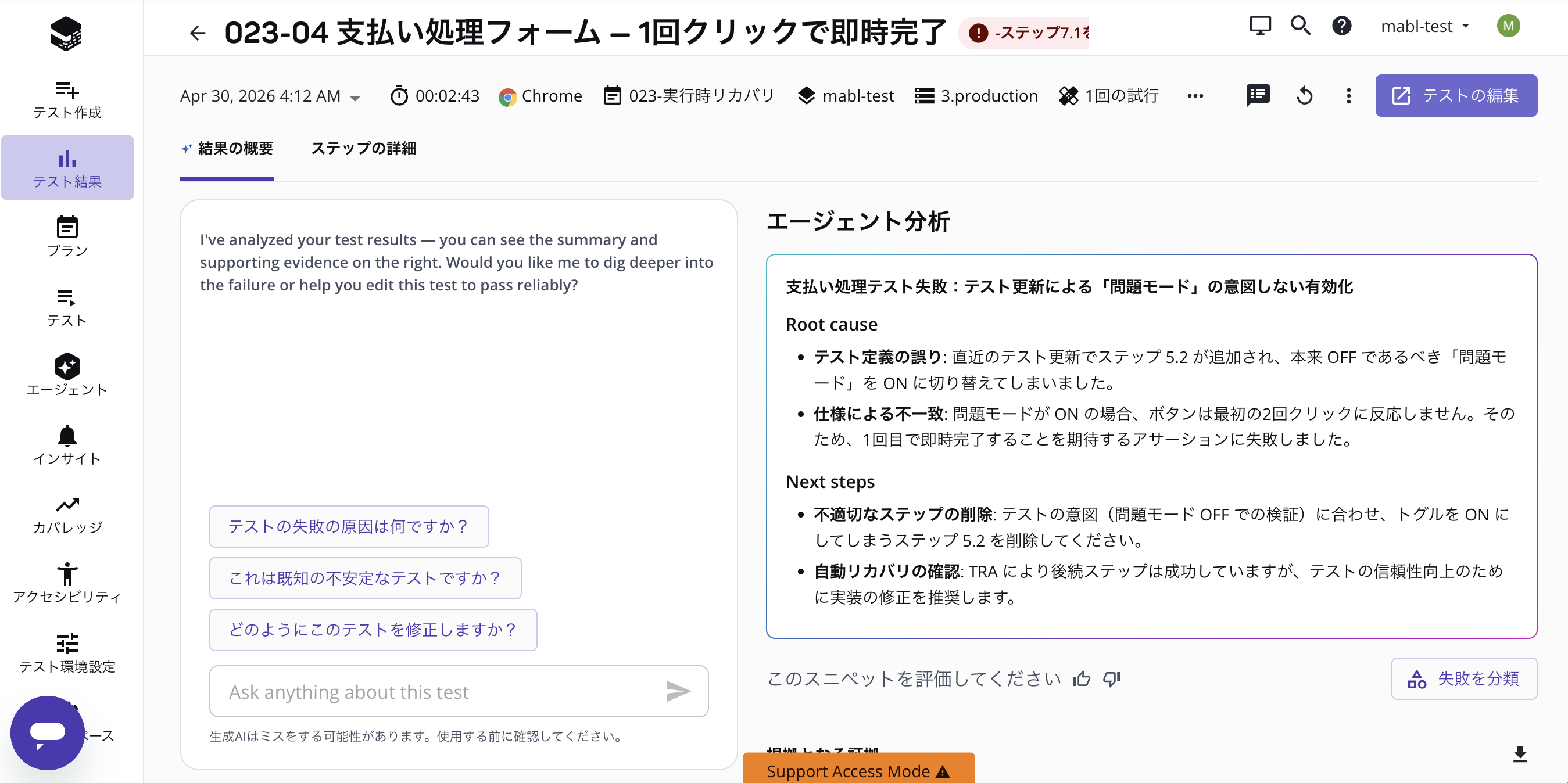Open プラン in sidebar
The height and width of the screenshot is (783, 1568).
coord(67,236)
